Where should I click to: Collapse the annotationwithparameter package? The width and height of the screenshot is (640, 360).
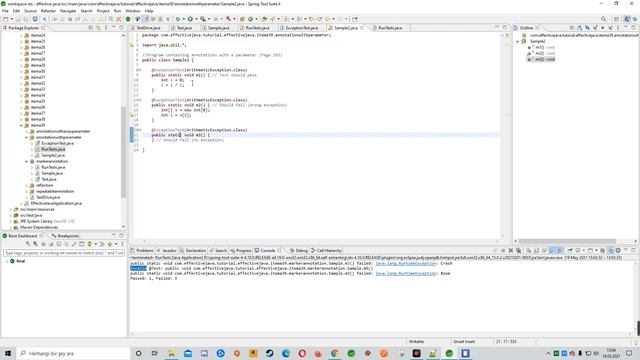click(x=27, y=138)
